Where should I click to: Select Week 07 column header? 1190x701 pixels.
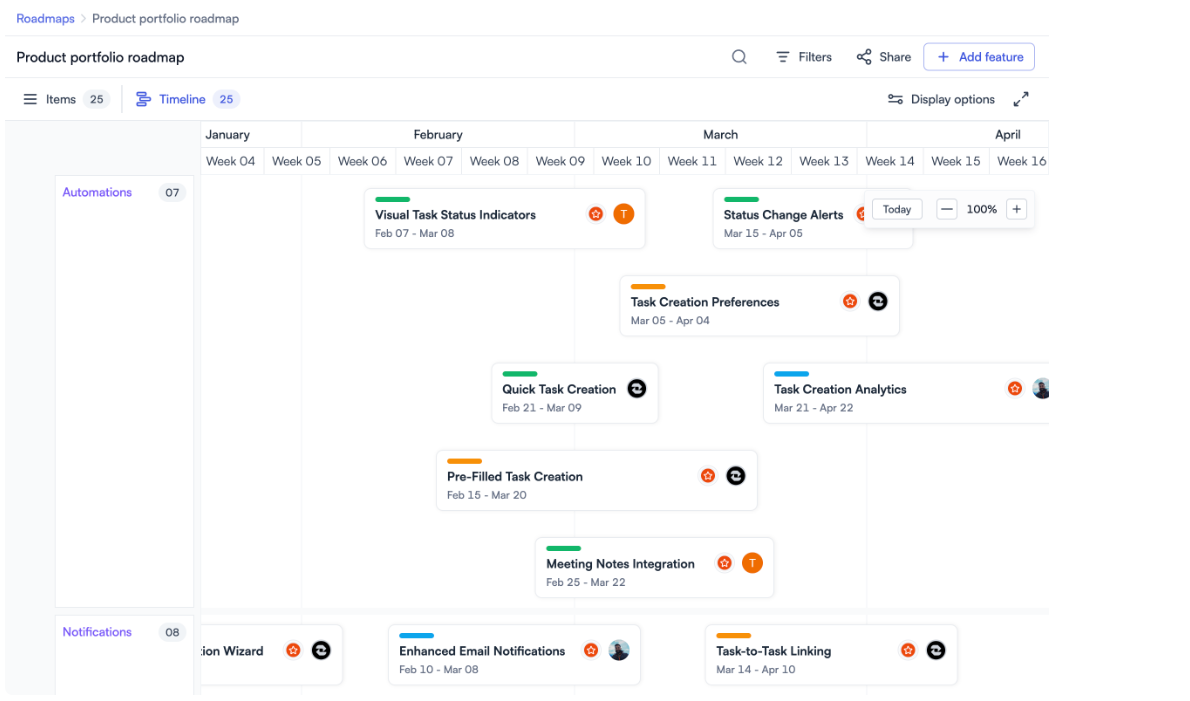coord(428,161)
